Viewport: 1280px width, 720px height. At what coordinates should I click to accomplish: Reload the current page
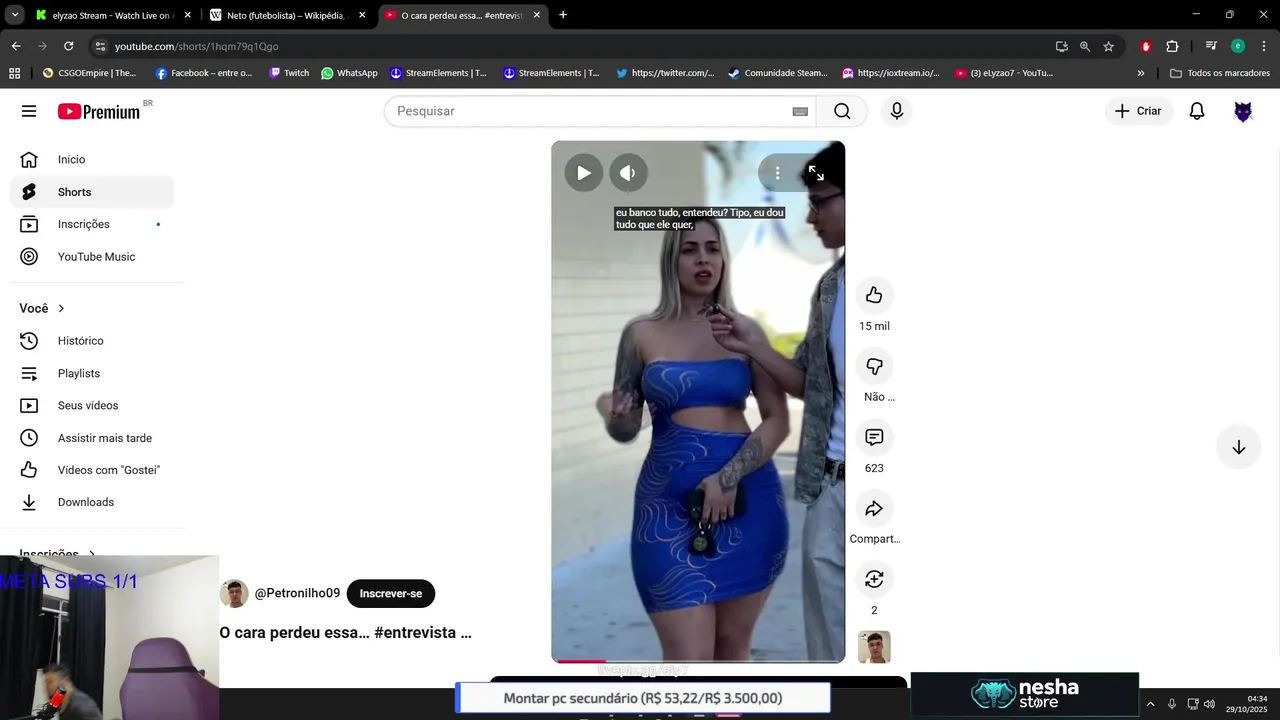(68, 46)
